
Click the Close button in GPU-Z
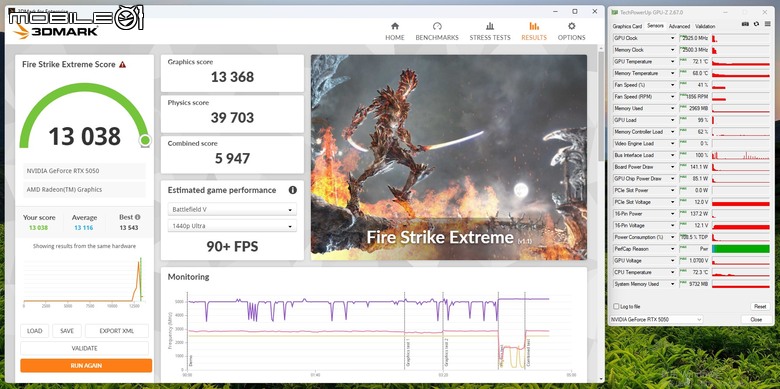click(756, 319)
